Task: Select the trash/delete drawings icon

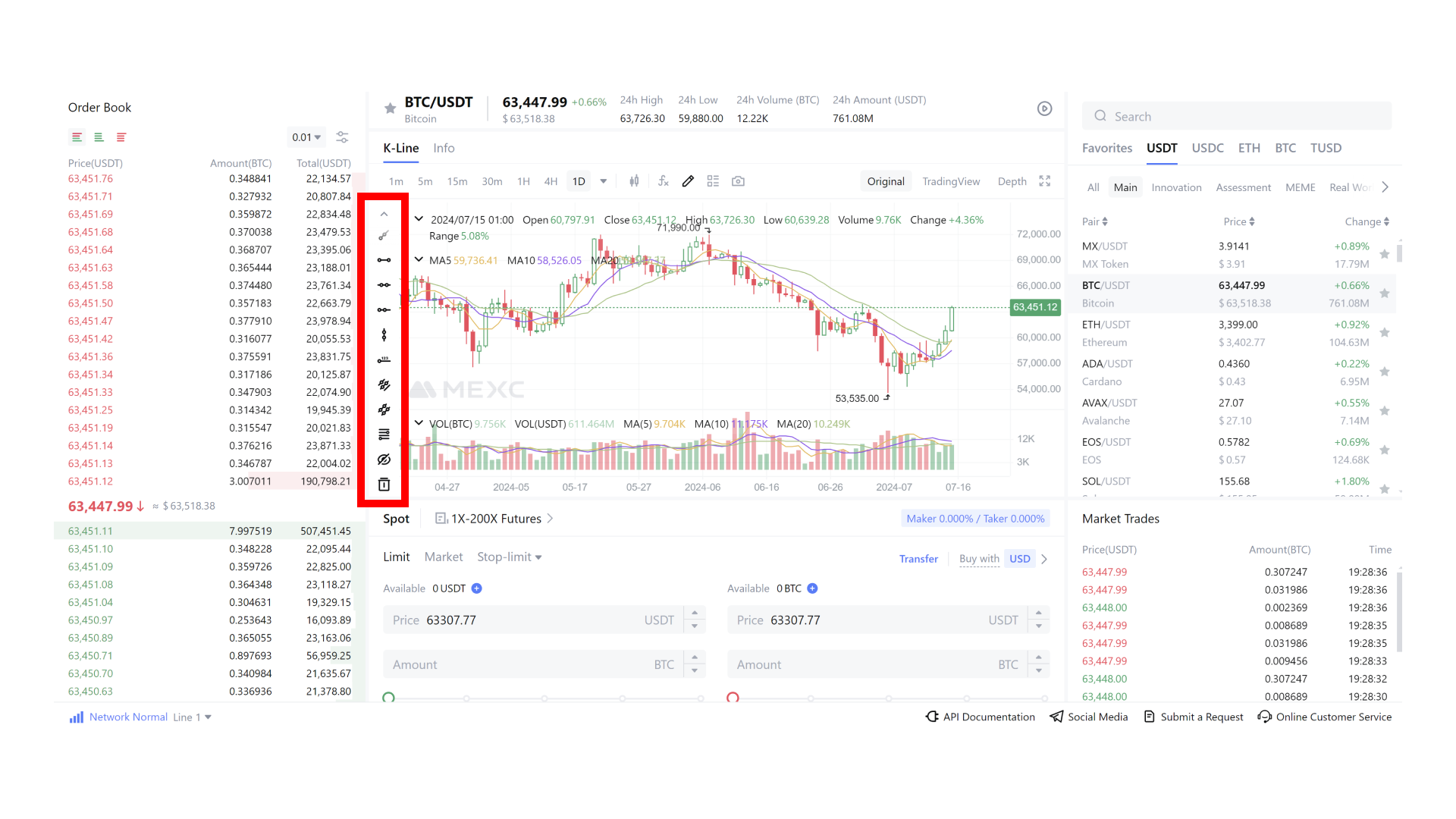Action: click(384, 485)
